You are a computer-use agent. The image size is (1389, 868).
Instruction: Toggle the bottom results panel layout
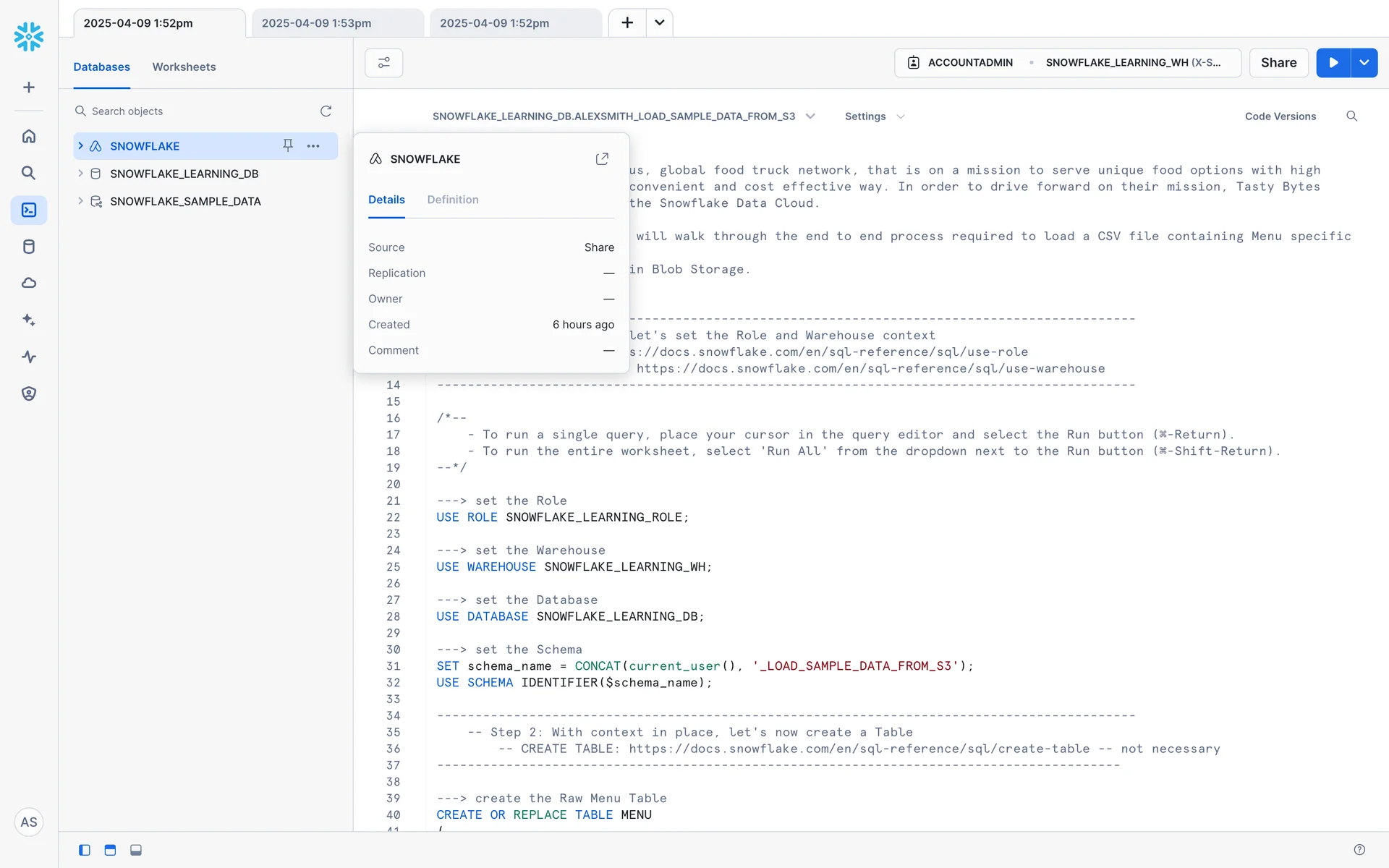[x=136, y=850]
